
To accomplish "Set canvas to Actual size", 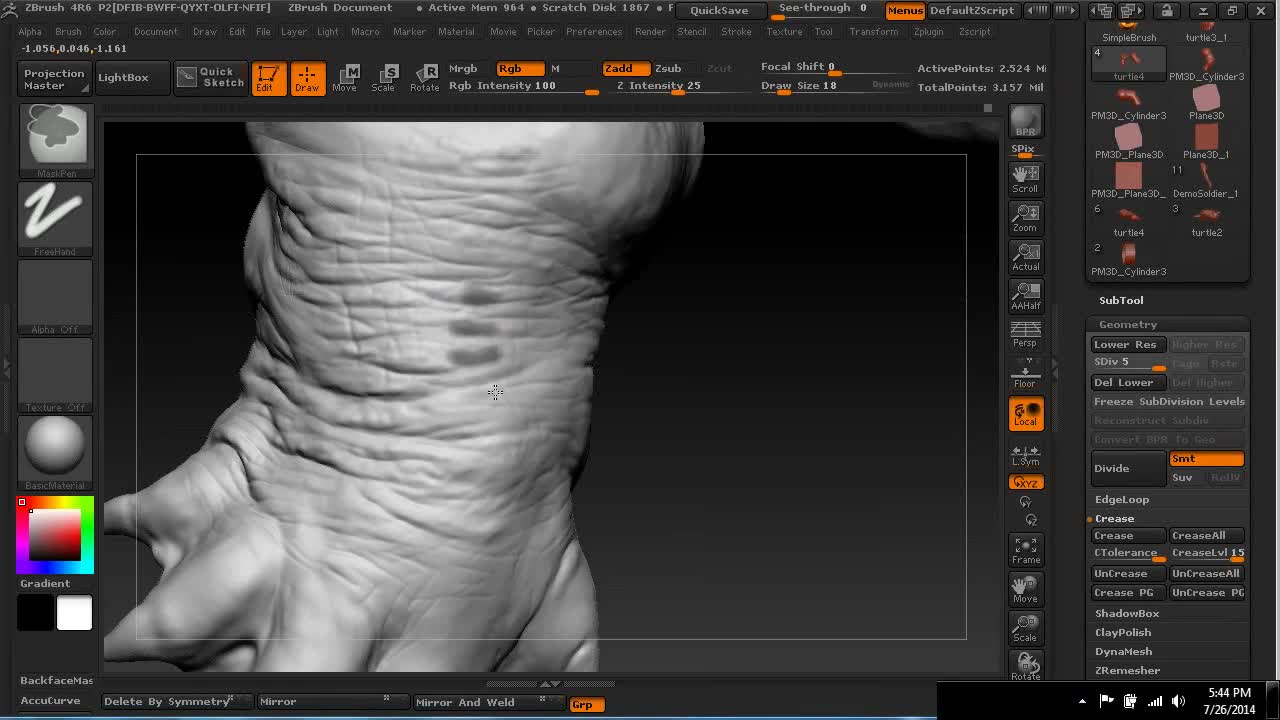I will tap(1025, 257).
